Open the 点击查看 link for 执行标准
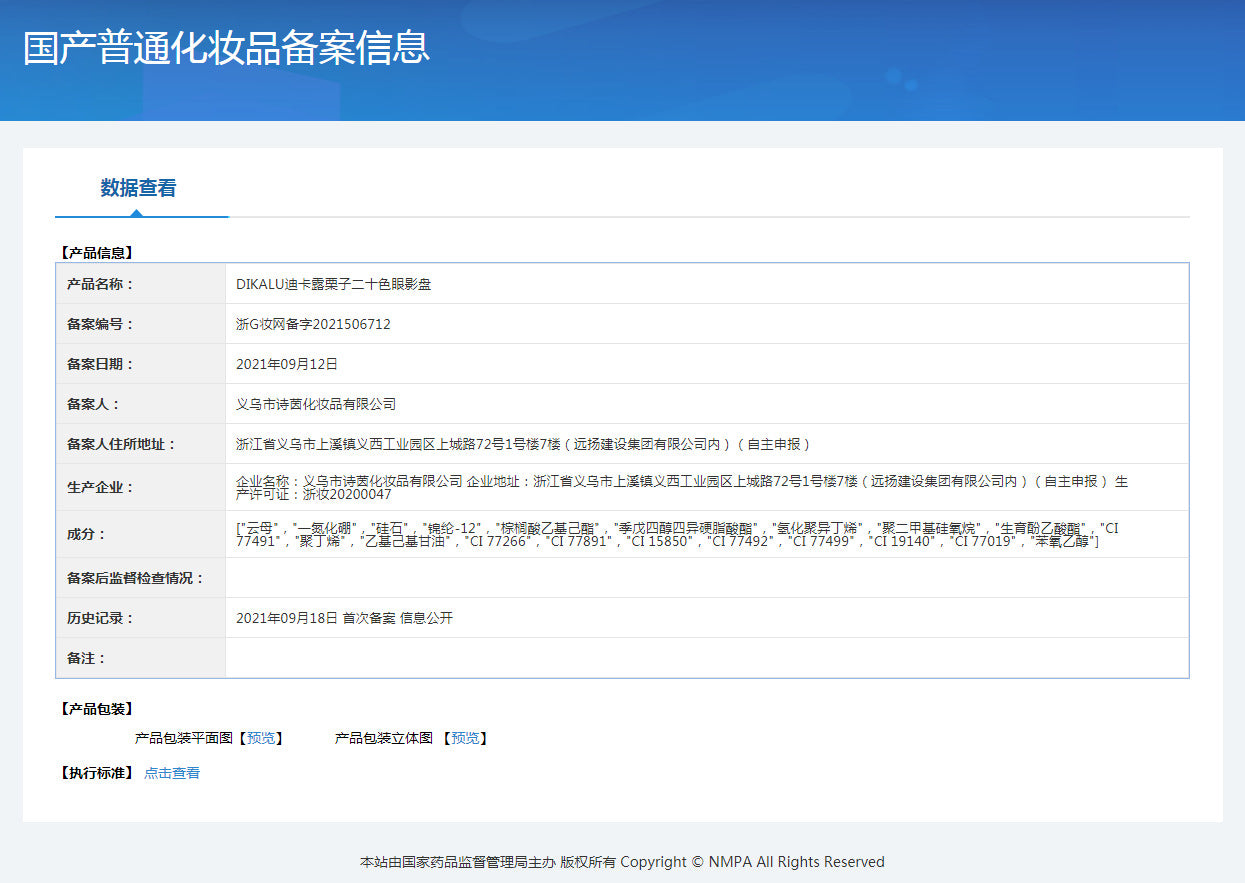 (172, 773)
